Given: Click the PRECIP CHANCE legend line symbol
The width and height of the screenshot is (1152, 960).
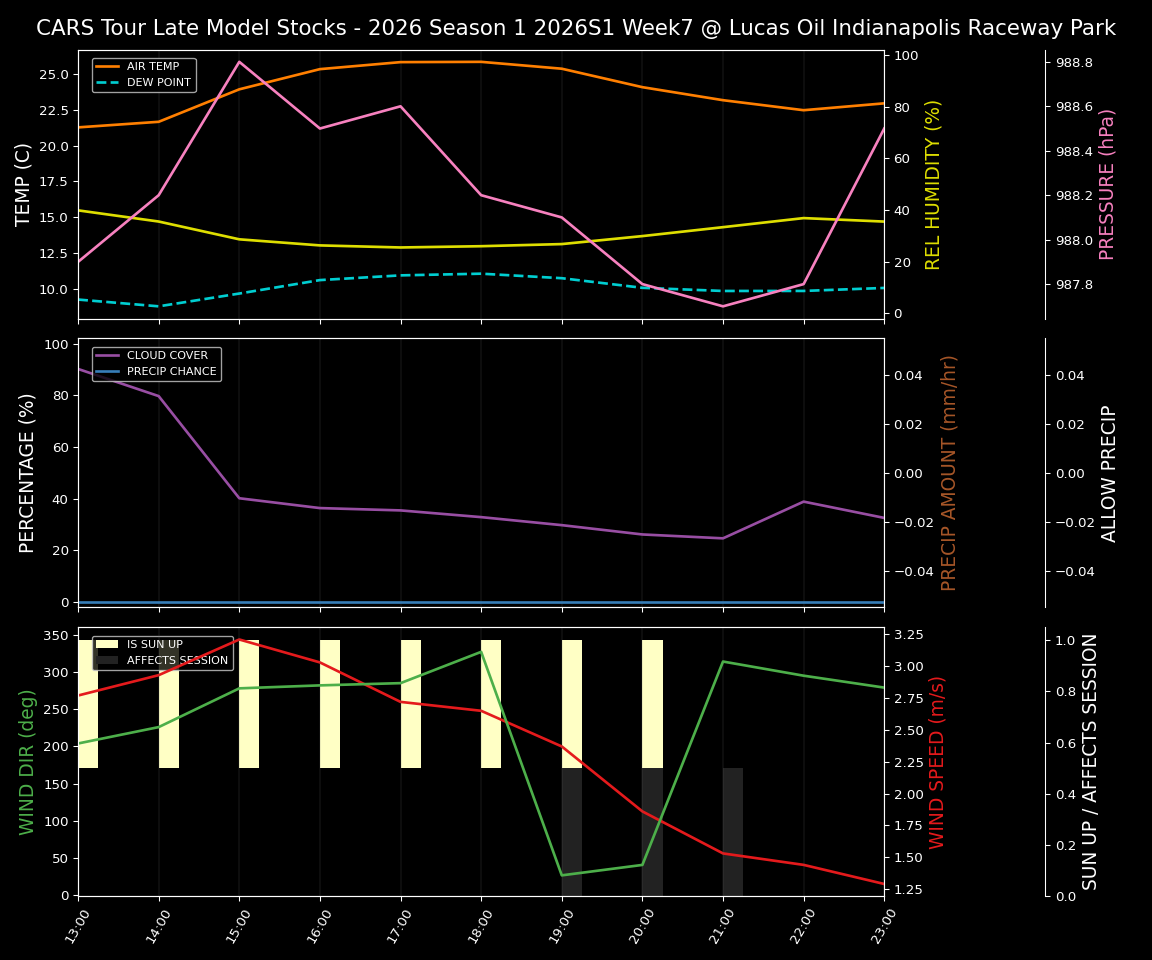Looking at the screenshot, I should click(110, 371).
